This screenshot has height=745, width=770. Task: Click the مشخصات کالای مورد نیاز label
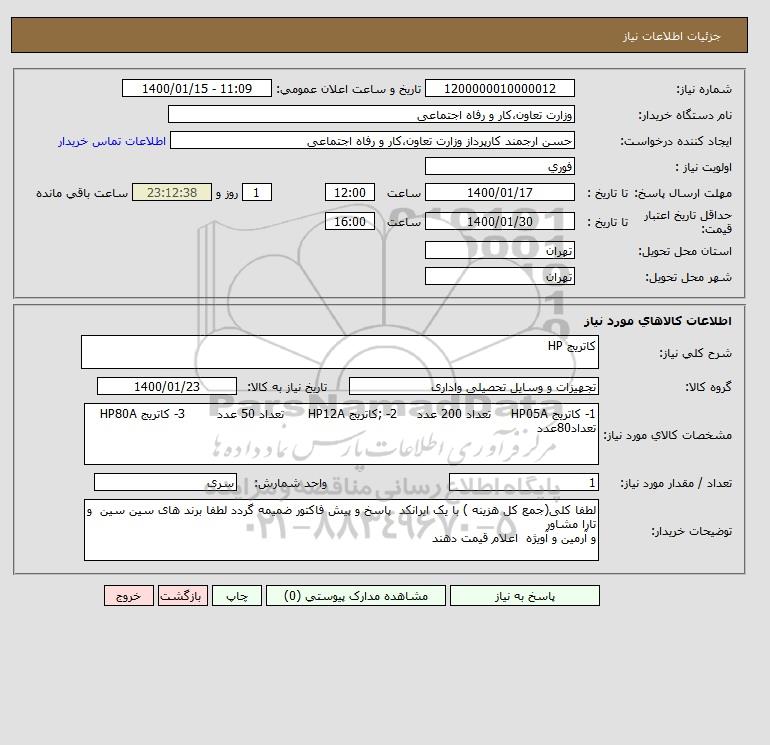(x=668, y=435)
